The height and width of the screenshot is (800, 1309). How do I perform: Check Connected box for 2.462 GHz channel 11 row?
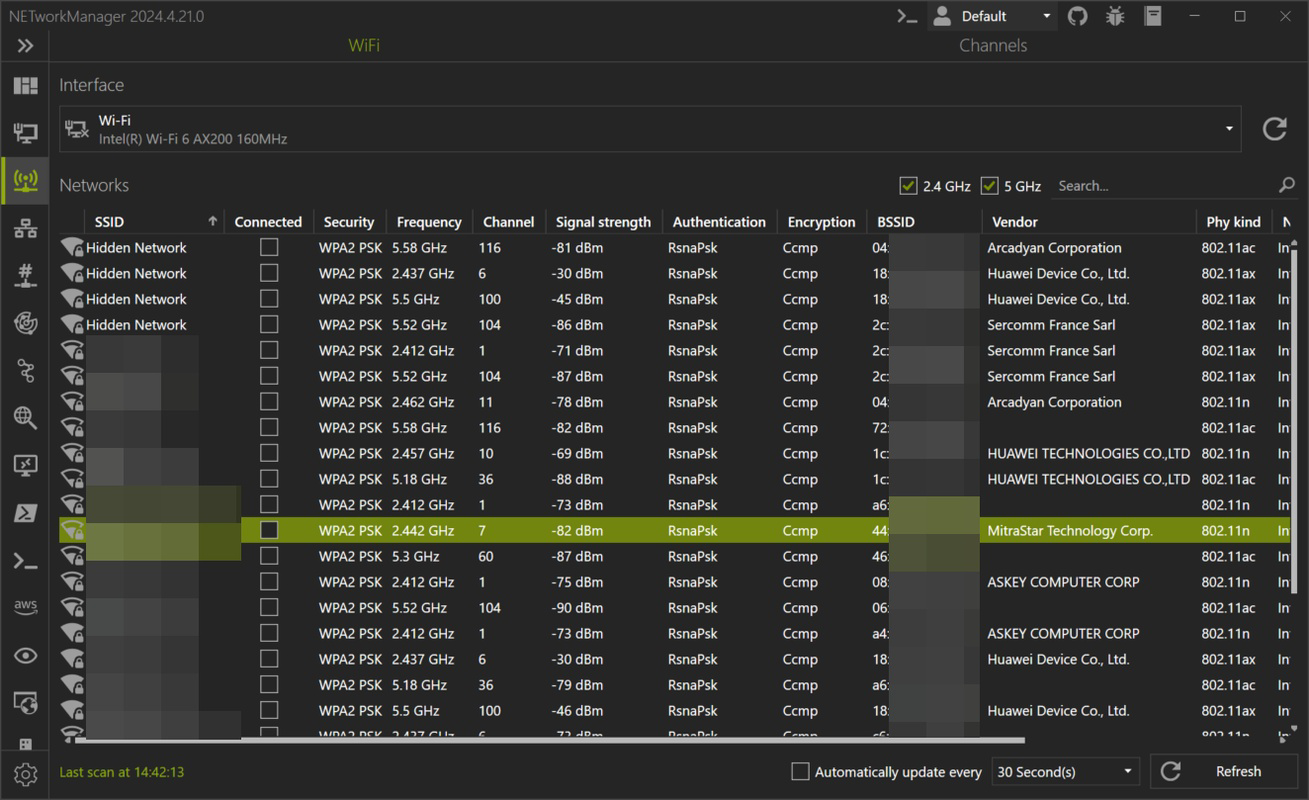(268, 401)
